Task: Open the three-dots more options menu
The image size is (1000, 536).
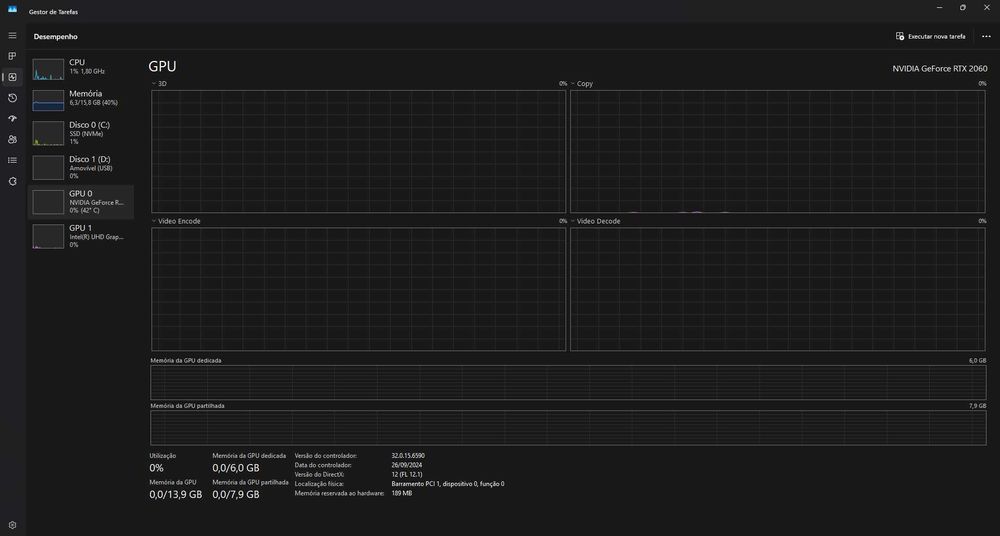Action: [x=986, y=36]
